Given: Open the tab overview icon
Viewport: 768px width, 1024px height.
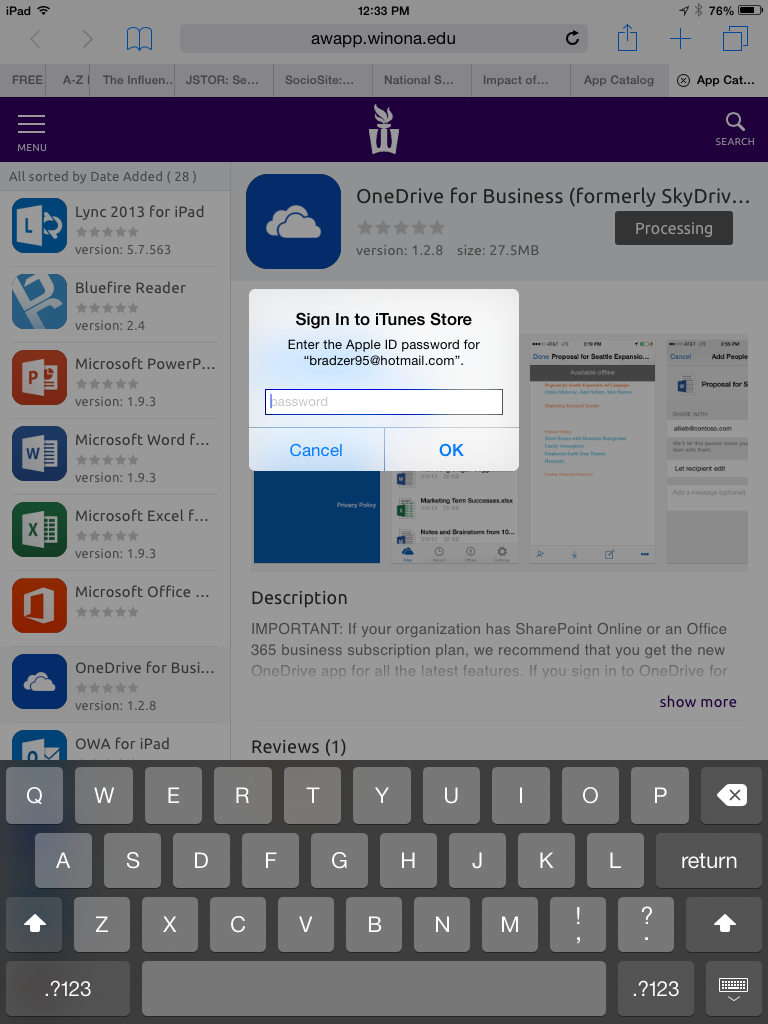Looking at the screenshot, I should tap(735, 39).
